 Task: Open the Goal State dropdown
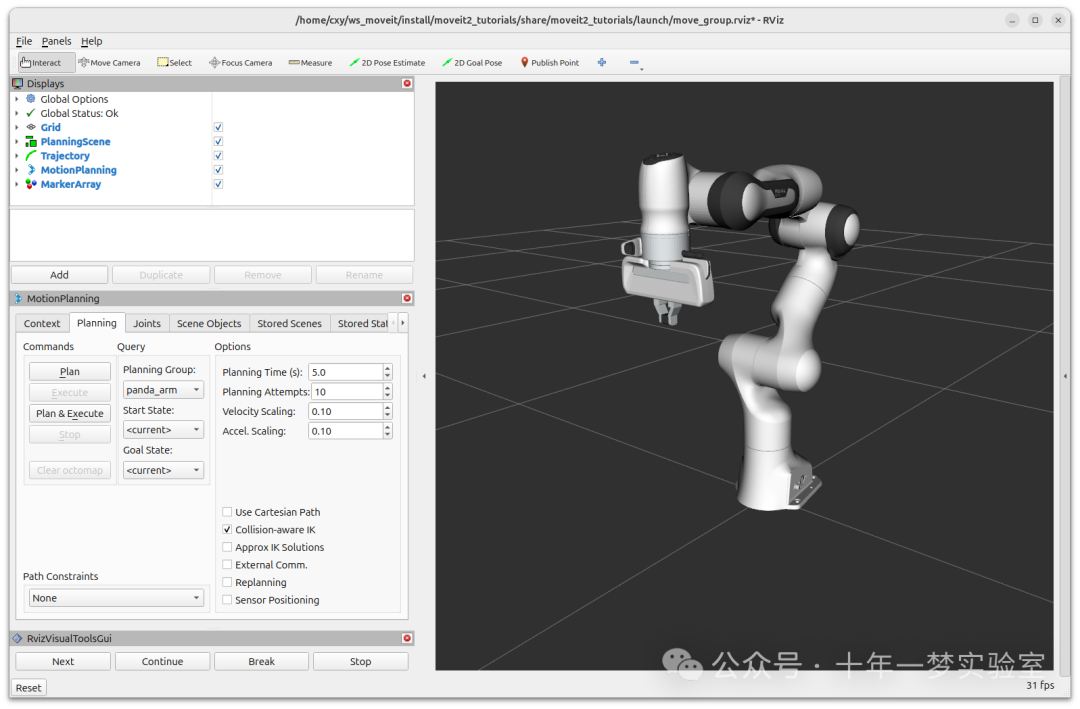click(163, 471)
